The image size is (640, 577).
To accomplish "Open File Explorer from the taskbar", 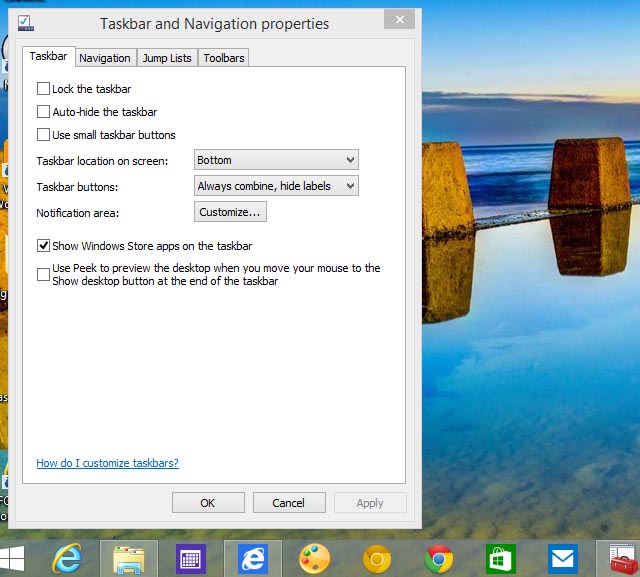I will tap(129, 559).
